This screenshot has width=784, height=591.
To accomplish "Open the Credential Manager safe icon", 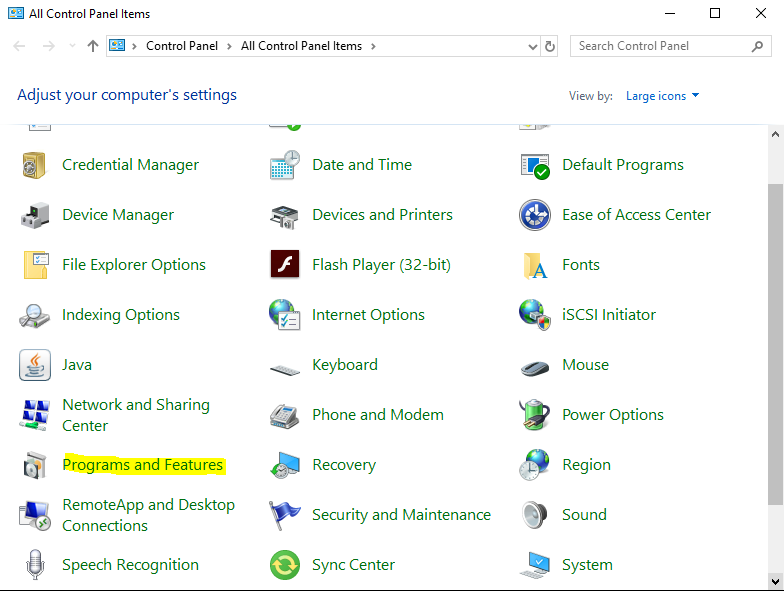I will coord(34,165).
